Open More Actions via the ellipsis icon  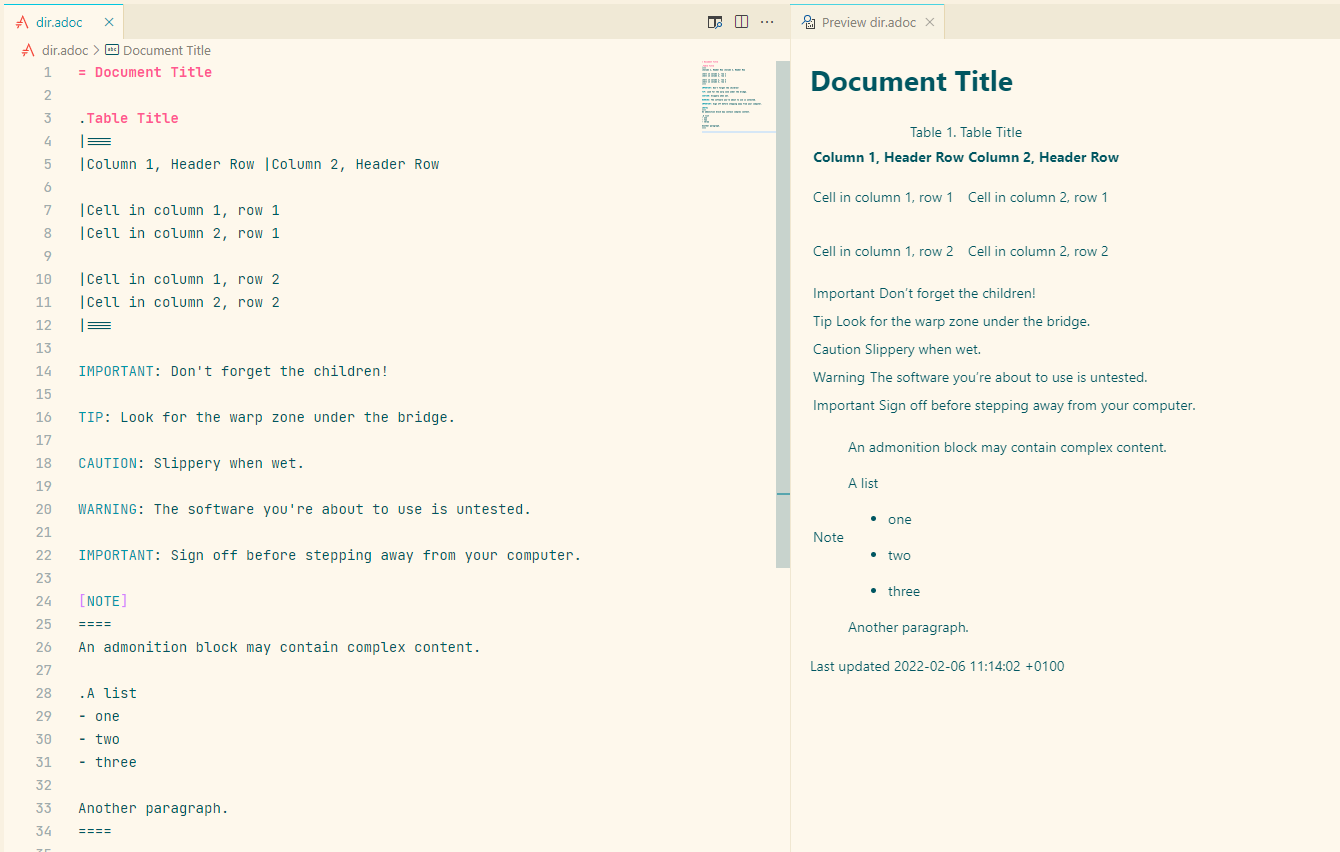point(767,21)
